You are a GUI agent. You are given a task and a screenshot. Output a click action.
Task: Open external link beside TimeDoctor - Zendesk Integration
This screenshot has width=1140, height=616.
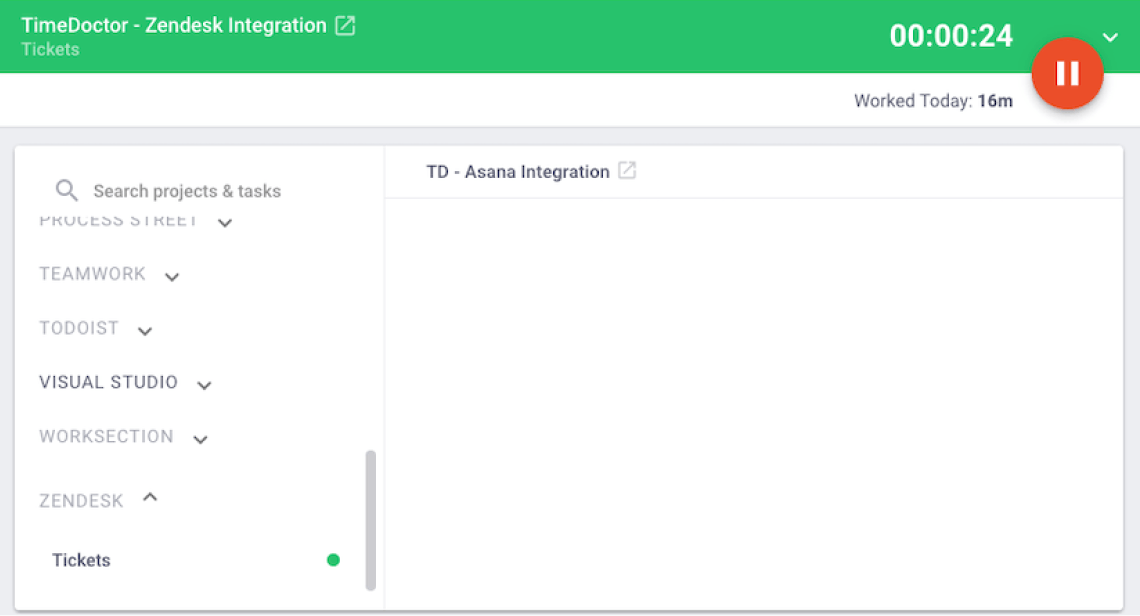pos(345,26)
